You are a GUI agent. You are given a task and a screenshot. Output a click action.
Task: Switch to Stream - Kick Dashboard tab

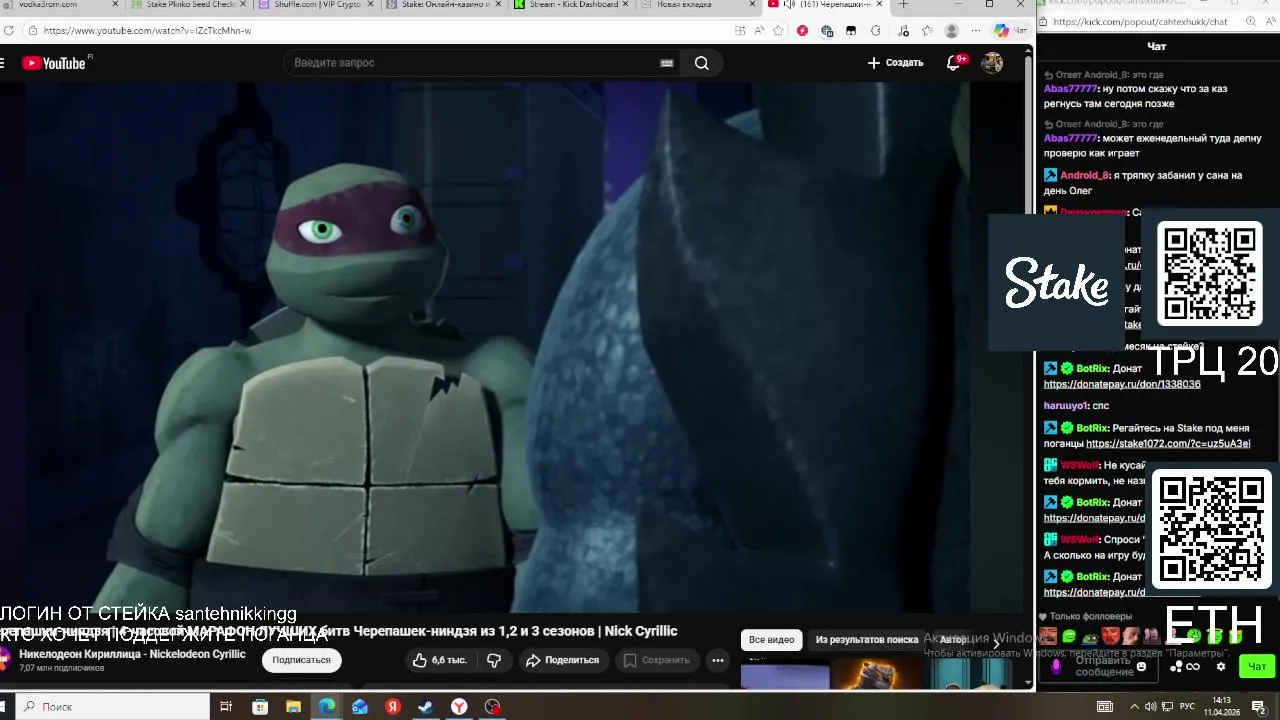pyautogui.click(x=571, y=5)
